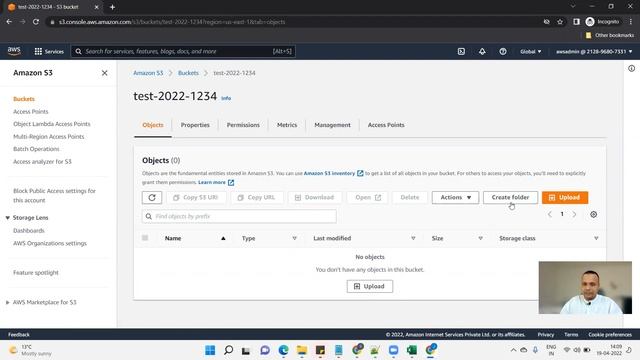Viewport: 640px width, 360px height.
Task: Click the browser address bar
Action: [294, 22]
